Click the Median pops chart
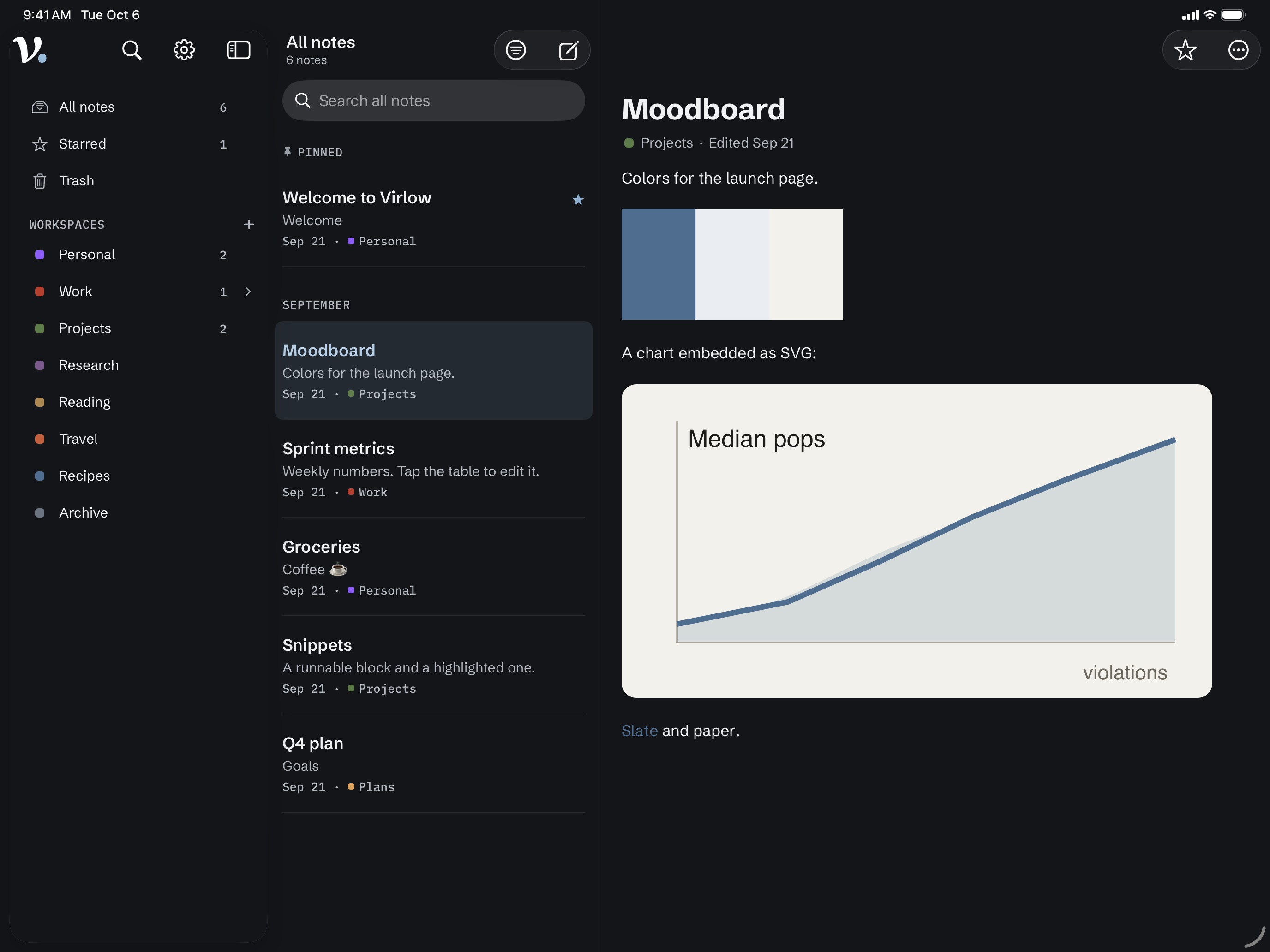Viewport: 1270px width, 952px height. click(917, 541)
